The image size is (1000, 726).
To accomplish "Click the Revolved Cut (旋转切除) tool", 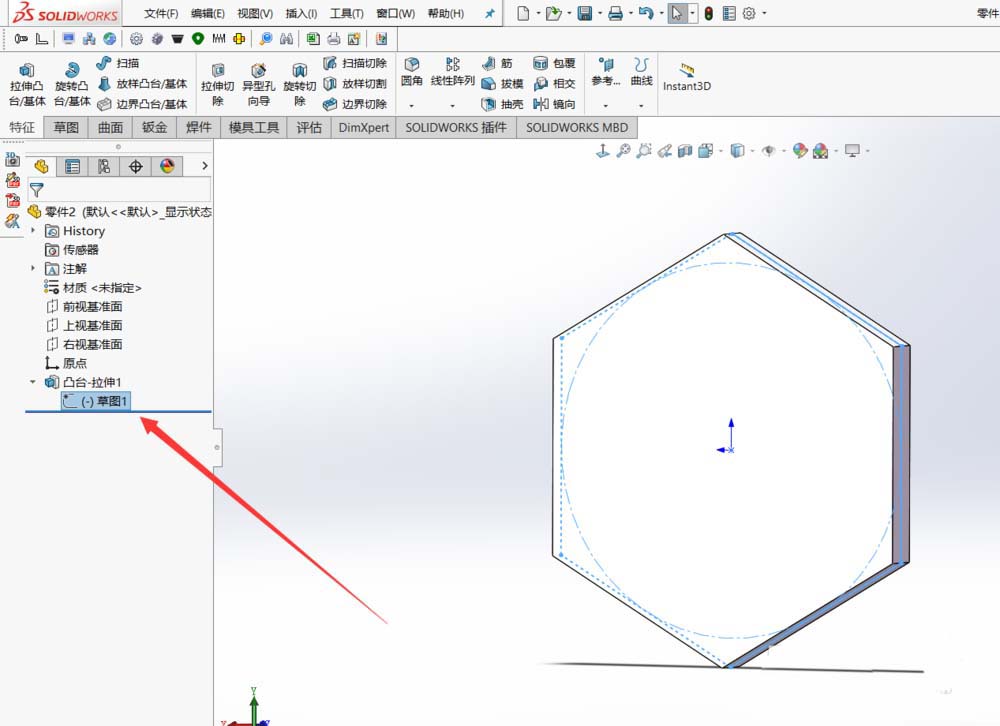I will (x=300, y=84).
